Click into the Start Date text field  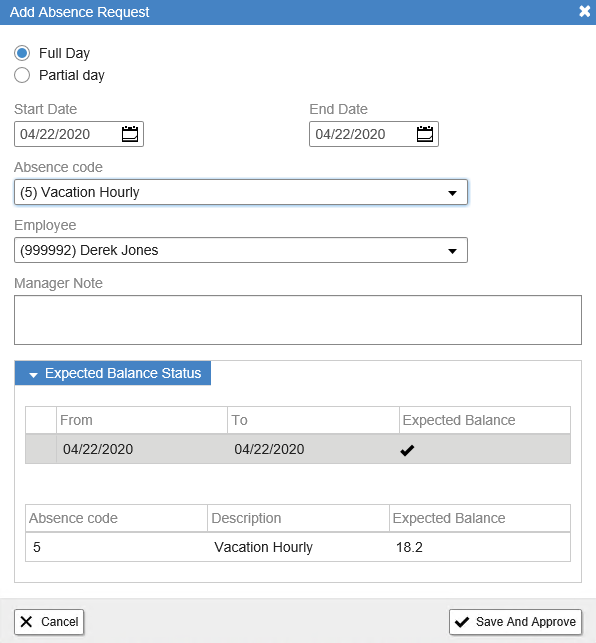tap(68, 134)
